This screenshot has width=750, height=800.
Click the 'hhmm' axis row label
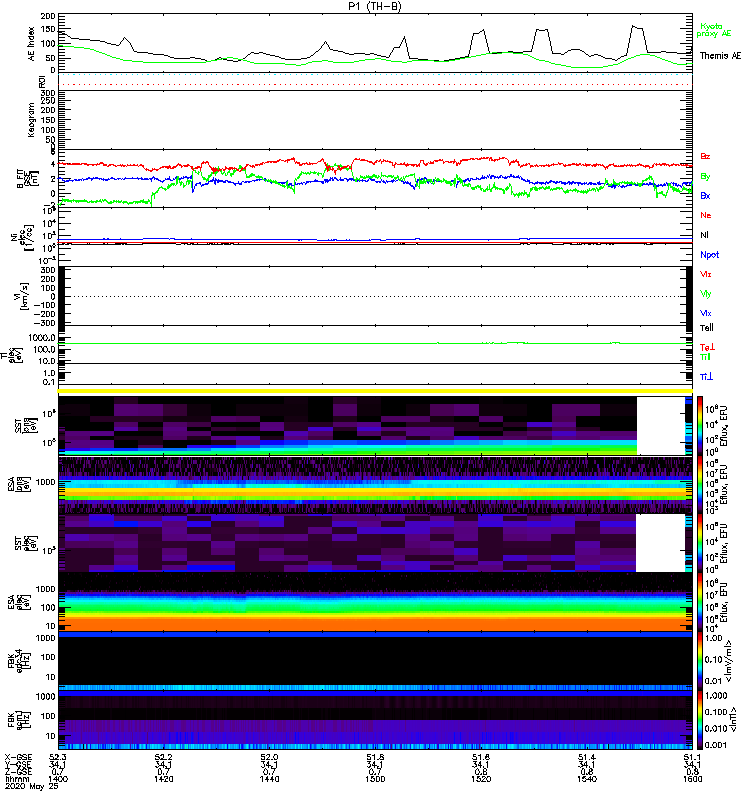click(15, 779)
